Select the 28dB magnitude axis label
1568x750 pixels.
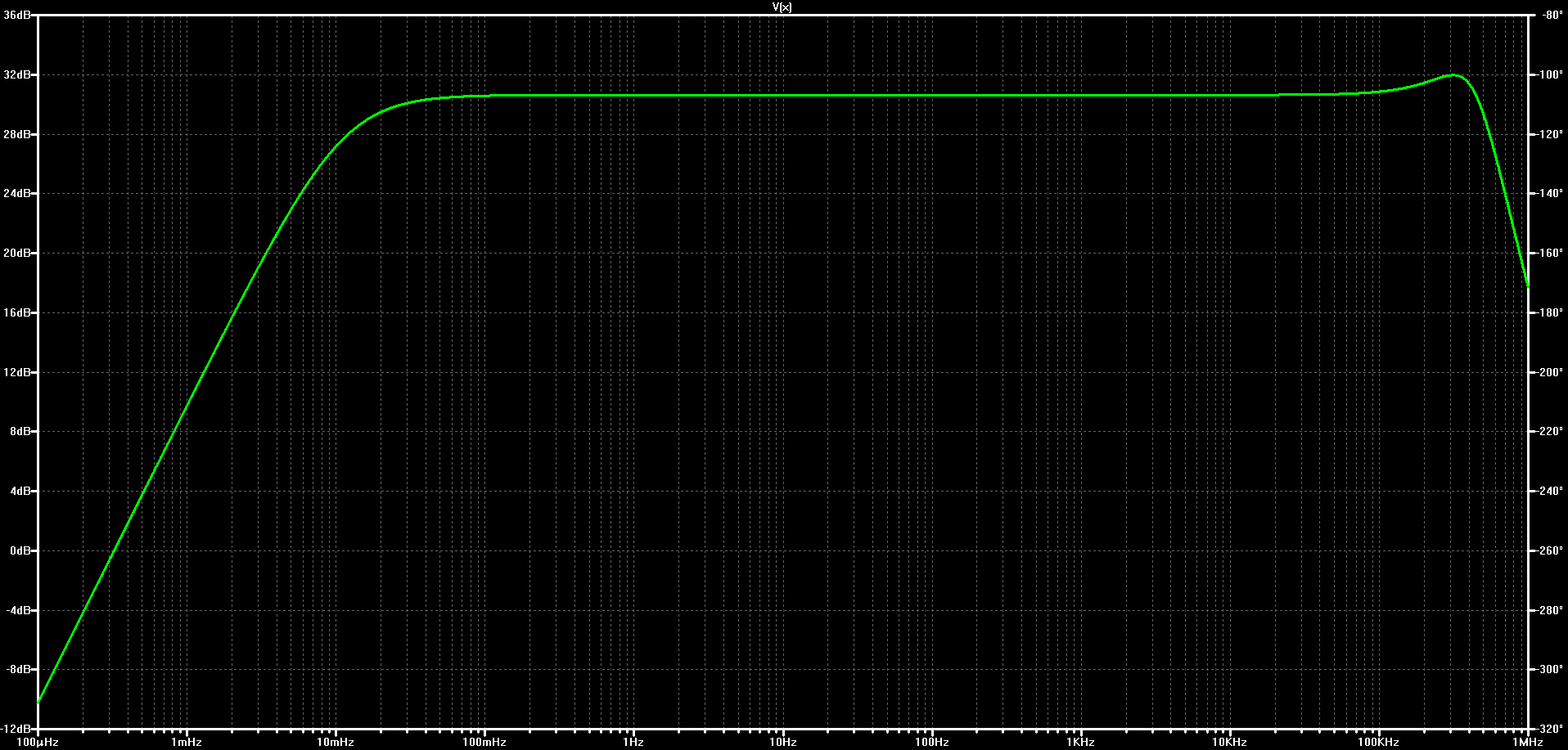point(18,134)
